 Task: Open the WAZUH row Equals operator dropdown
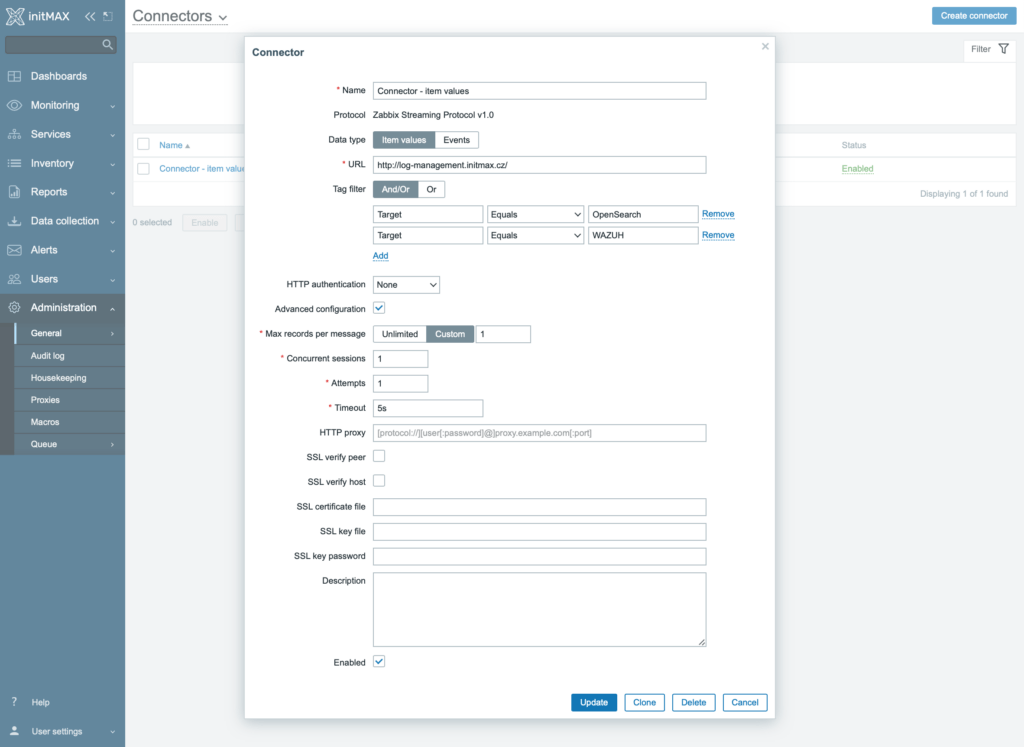(536, 235)
